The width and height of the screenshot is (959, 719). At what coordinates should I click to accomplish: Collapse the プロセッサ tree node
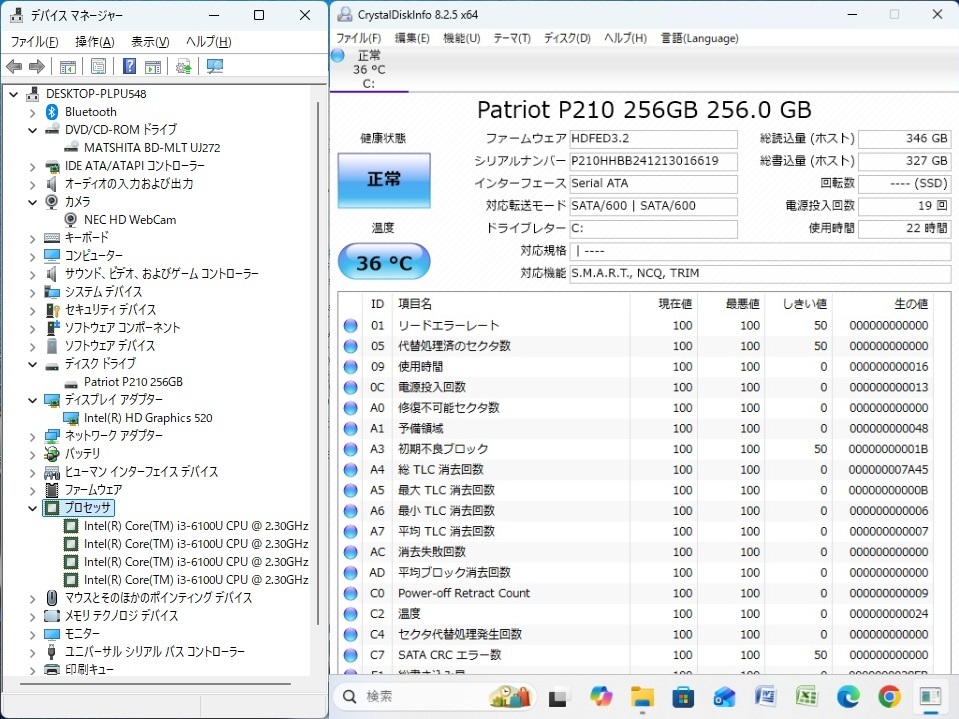(33, 508)
